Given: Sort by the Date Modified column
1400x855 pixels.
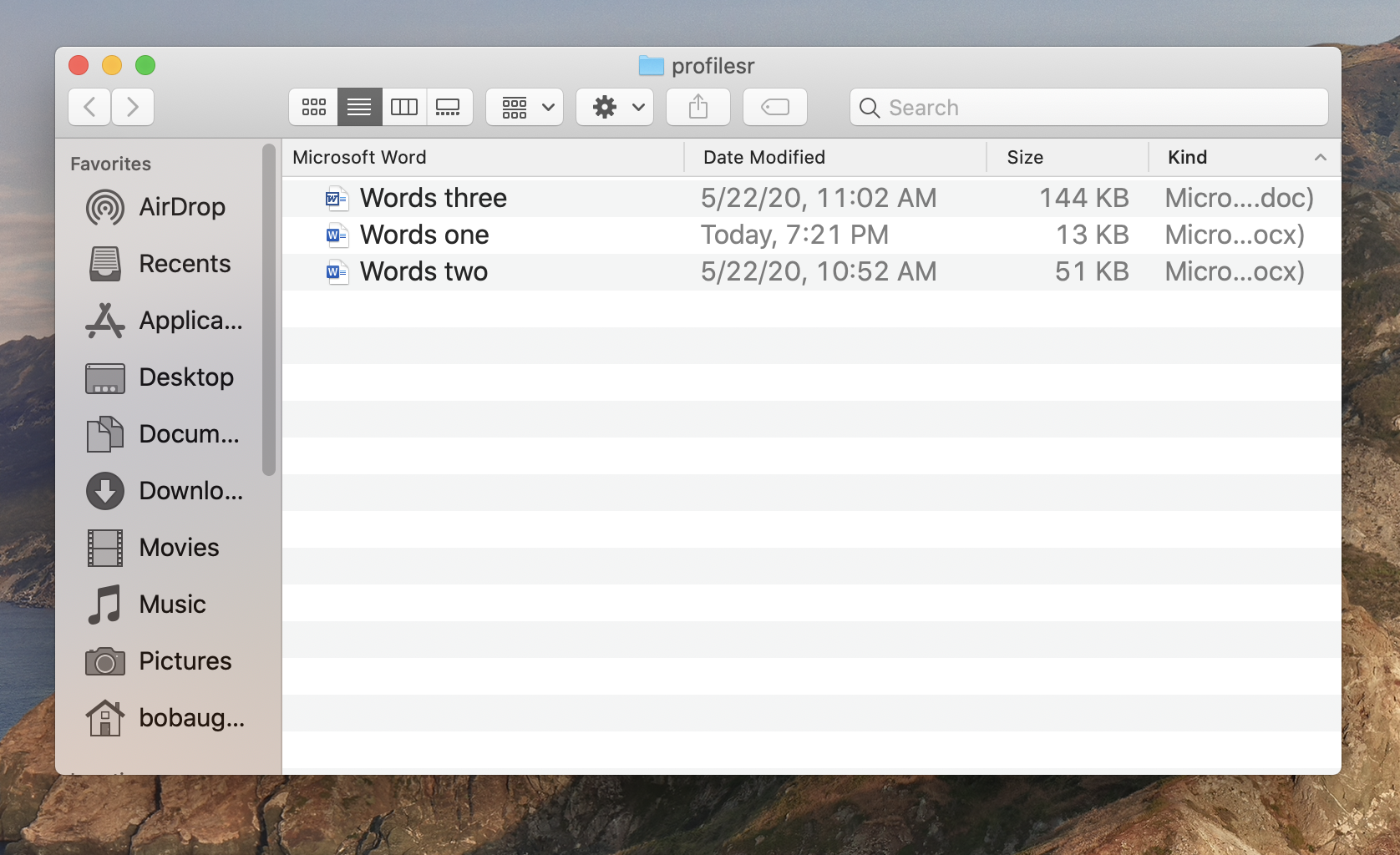Looking at the screenshot, I should point(763,158).
